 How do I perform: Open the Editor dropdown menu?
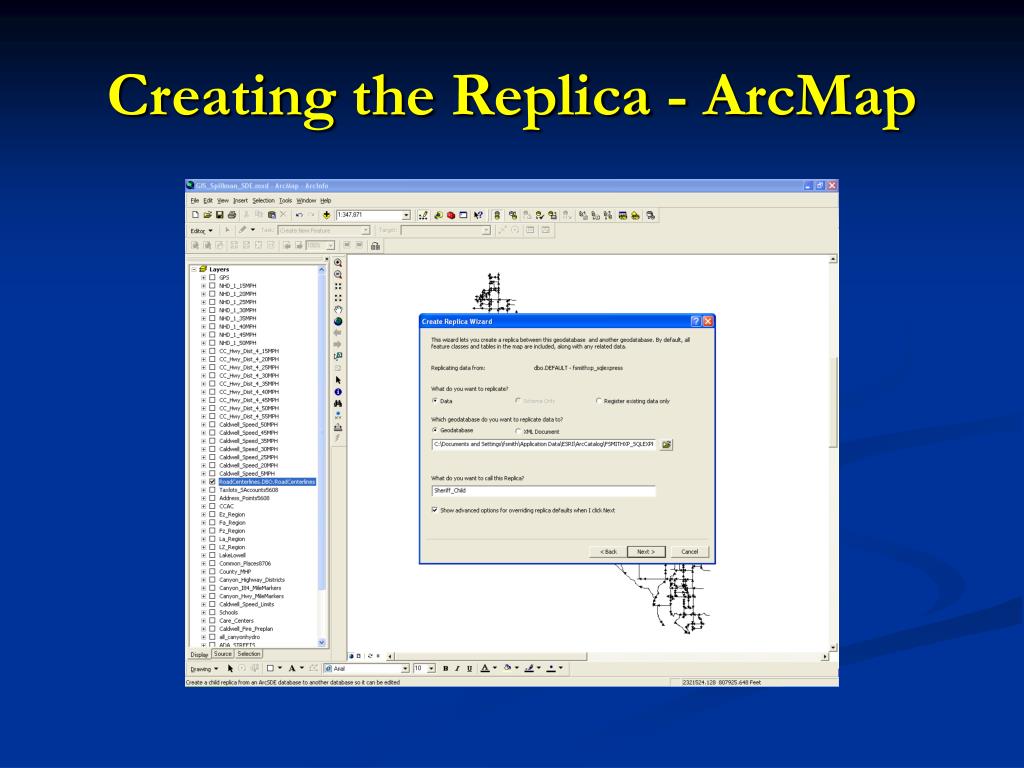click(201, 231)
